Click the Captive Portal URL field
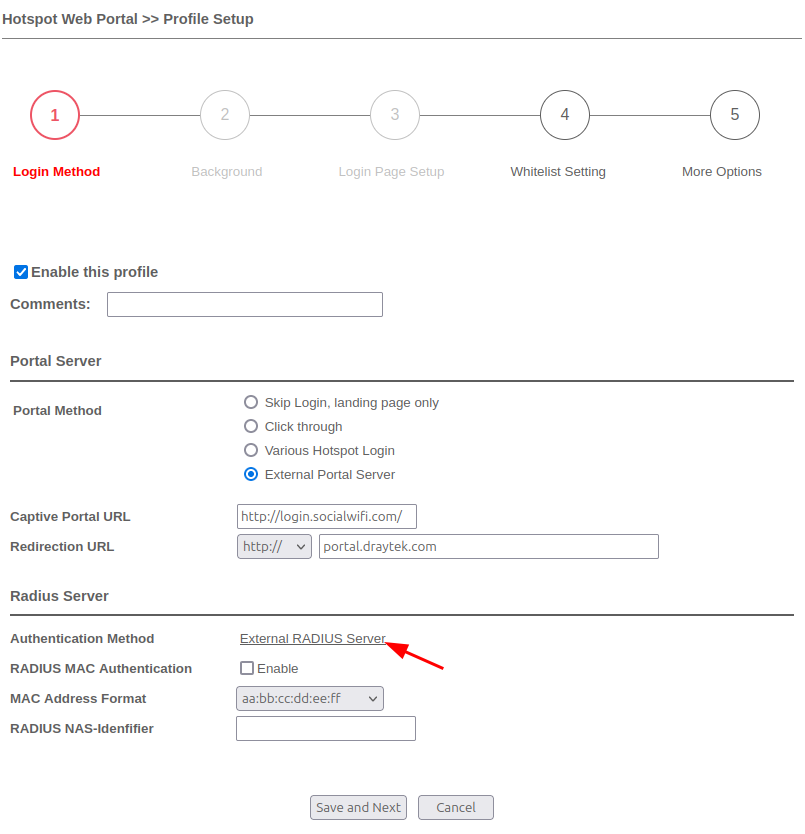 tap(326, 516)
